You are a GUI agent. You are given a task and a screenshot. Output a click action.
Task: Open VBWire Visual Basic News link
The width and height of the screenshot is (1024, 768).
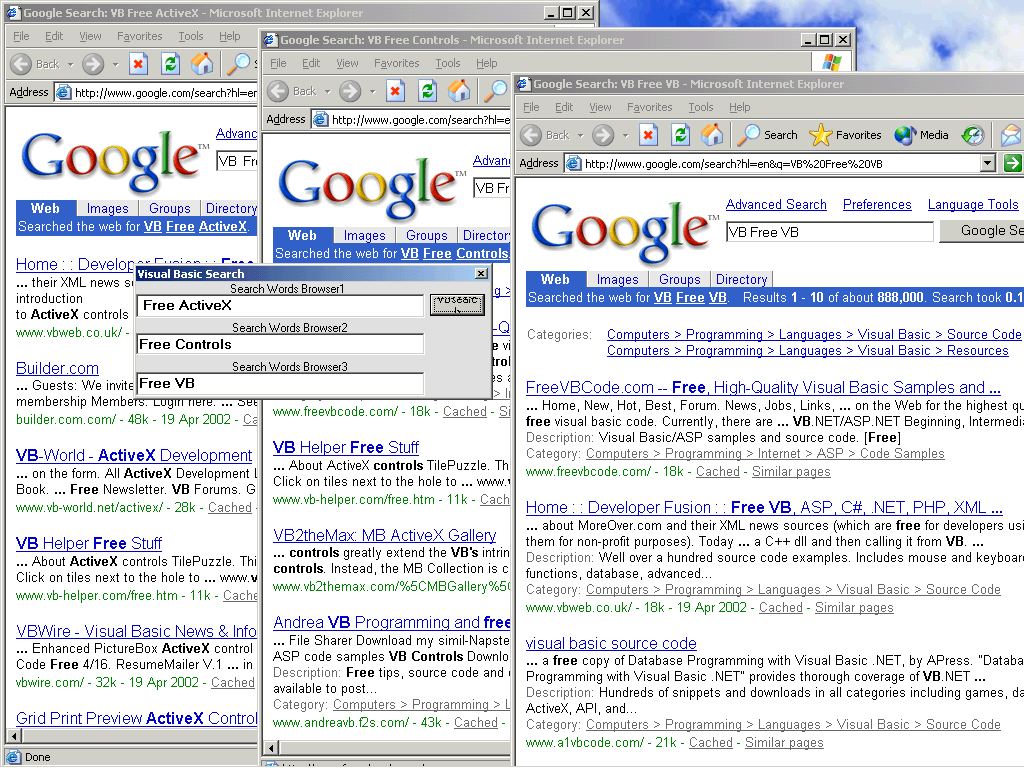click(x=136, y=632)
